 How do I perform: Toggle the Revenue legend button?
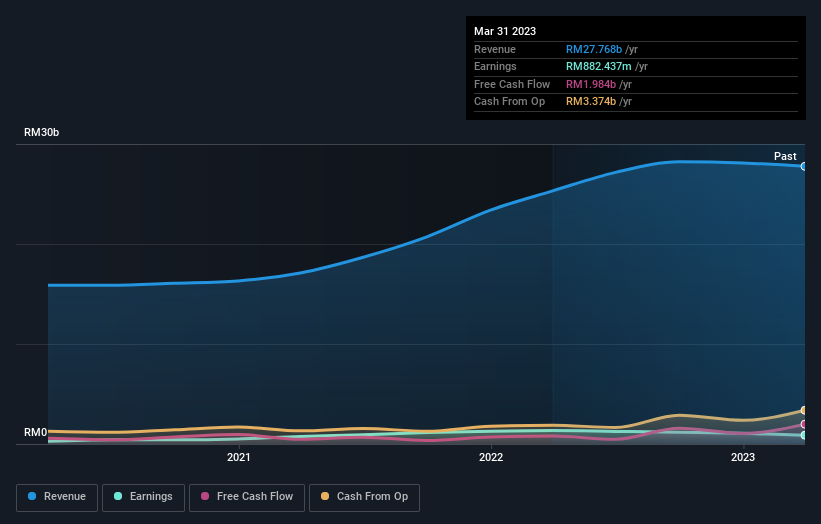pos(57,497)
